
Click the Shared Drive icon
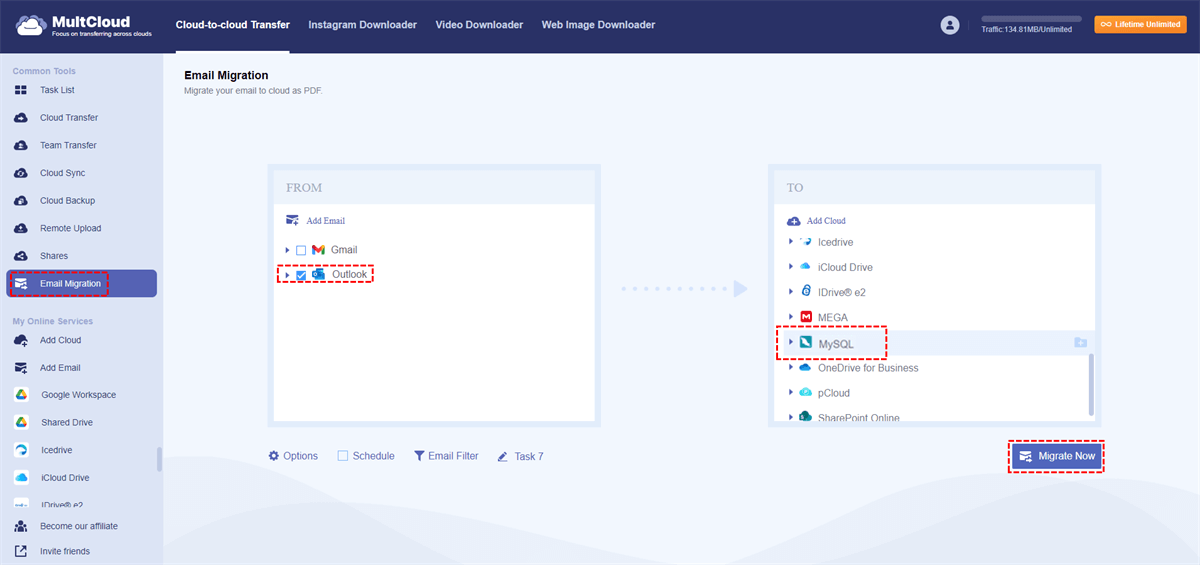click(x=21, y=422)
